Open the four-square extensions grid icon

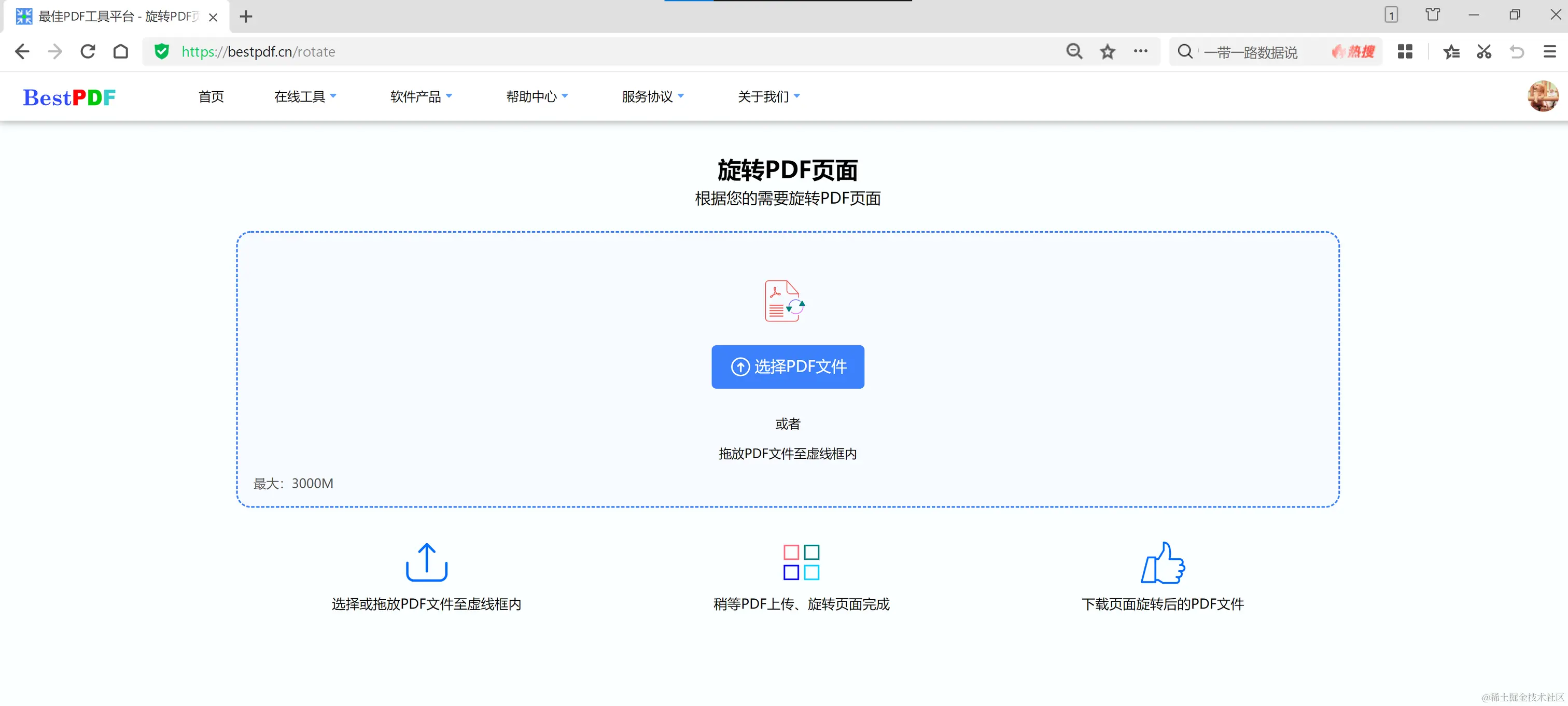1405,52
